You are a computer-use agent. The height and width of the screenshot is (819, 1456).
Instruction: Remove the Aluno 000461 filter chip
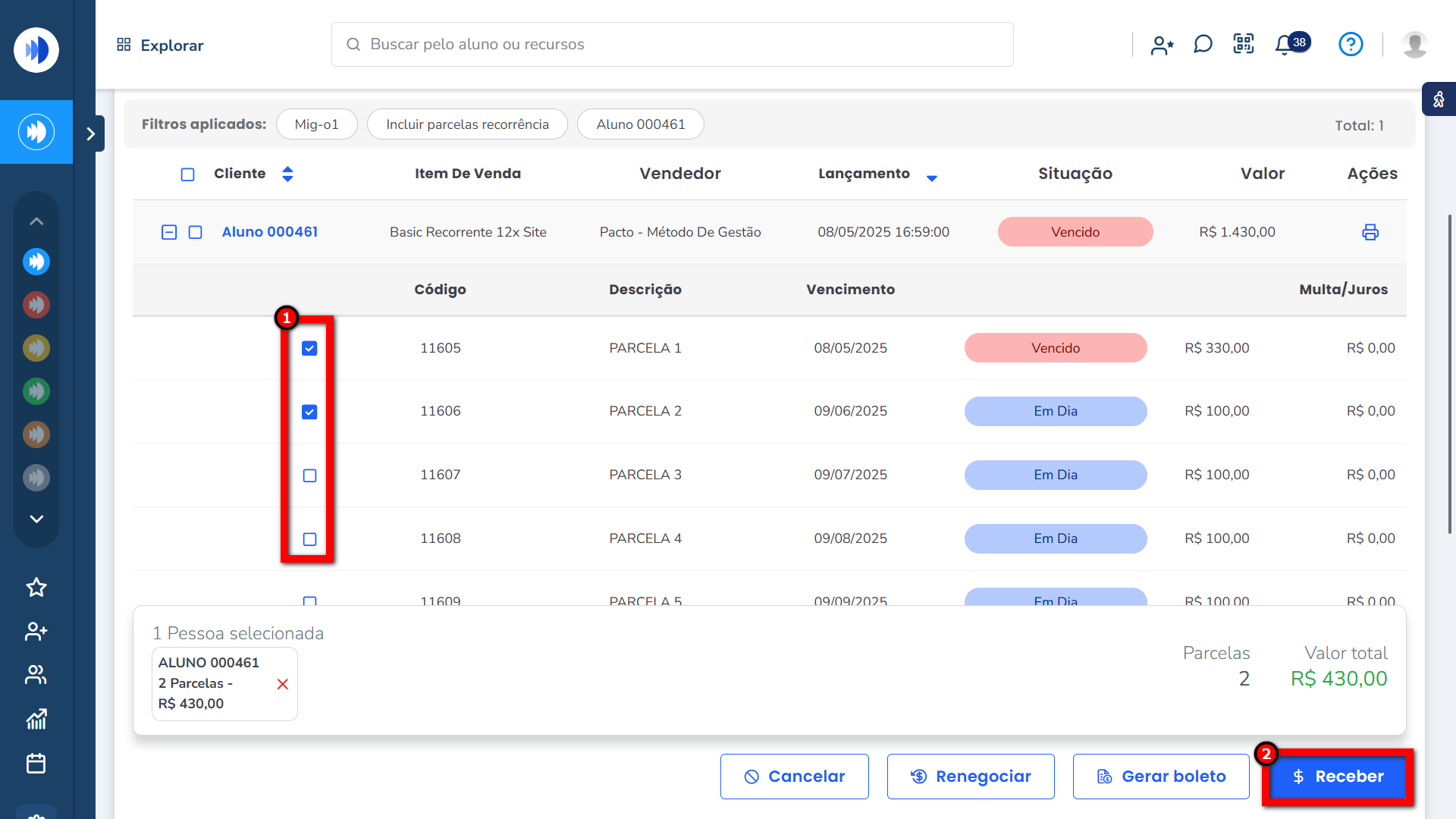(x=640, y=124)
